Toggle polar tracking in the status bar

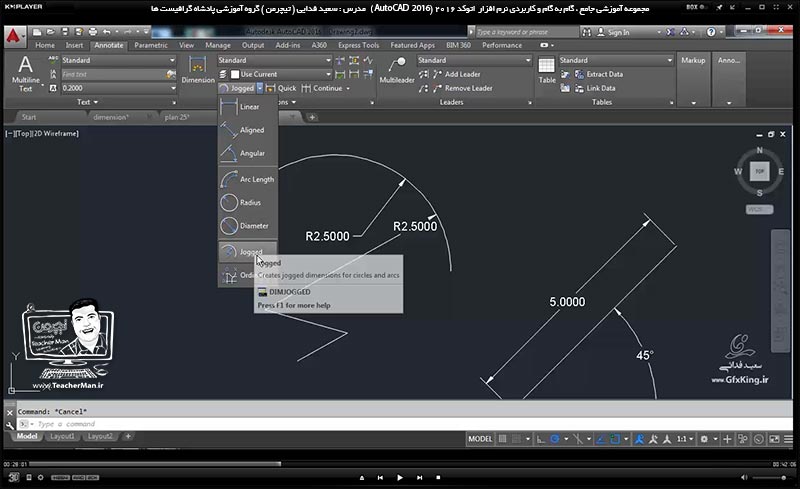pos(555,439)
